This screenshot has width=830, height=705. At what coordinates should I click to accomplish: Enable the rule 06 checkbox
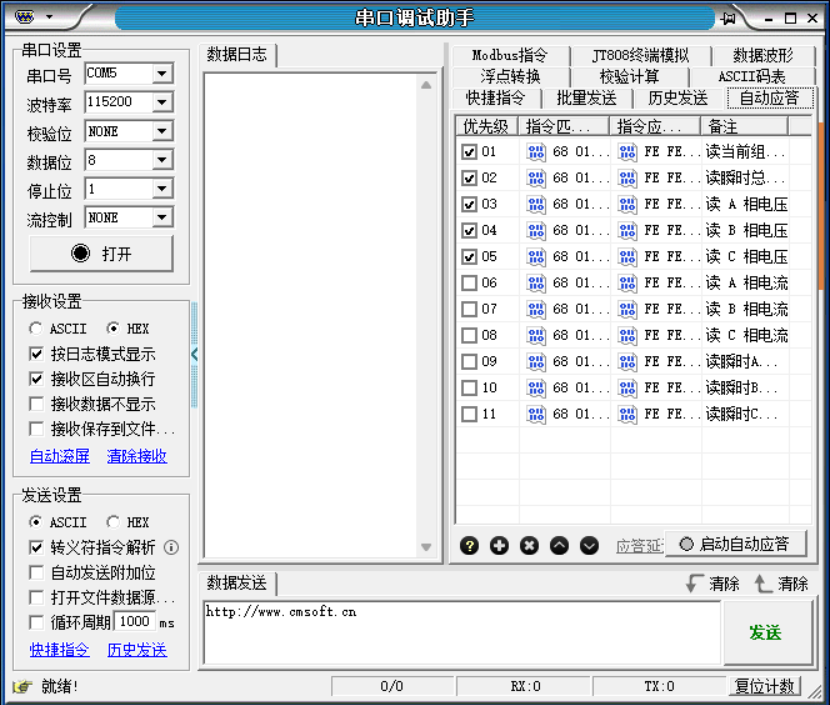click(x=469, y=283)
